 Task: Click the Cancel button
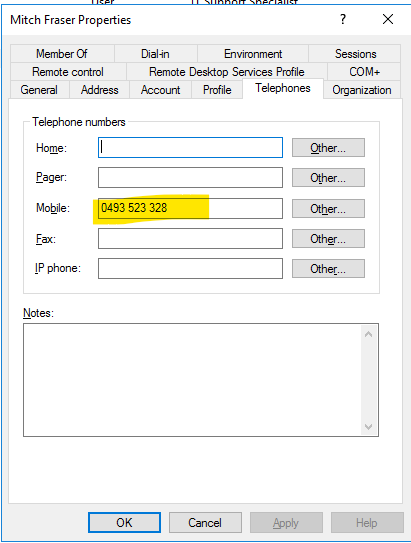click(205, 523)
